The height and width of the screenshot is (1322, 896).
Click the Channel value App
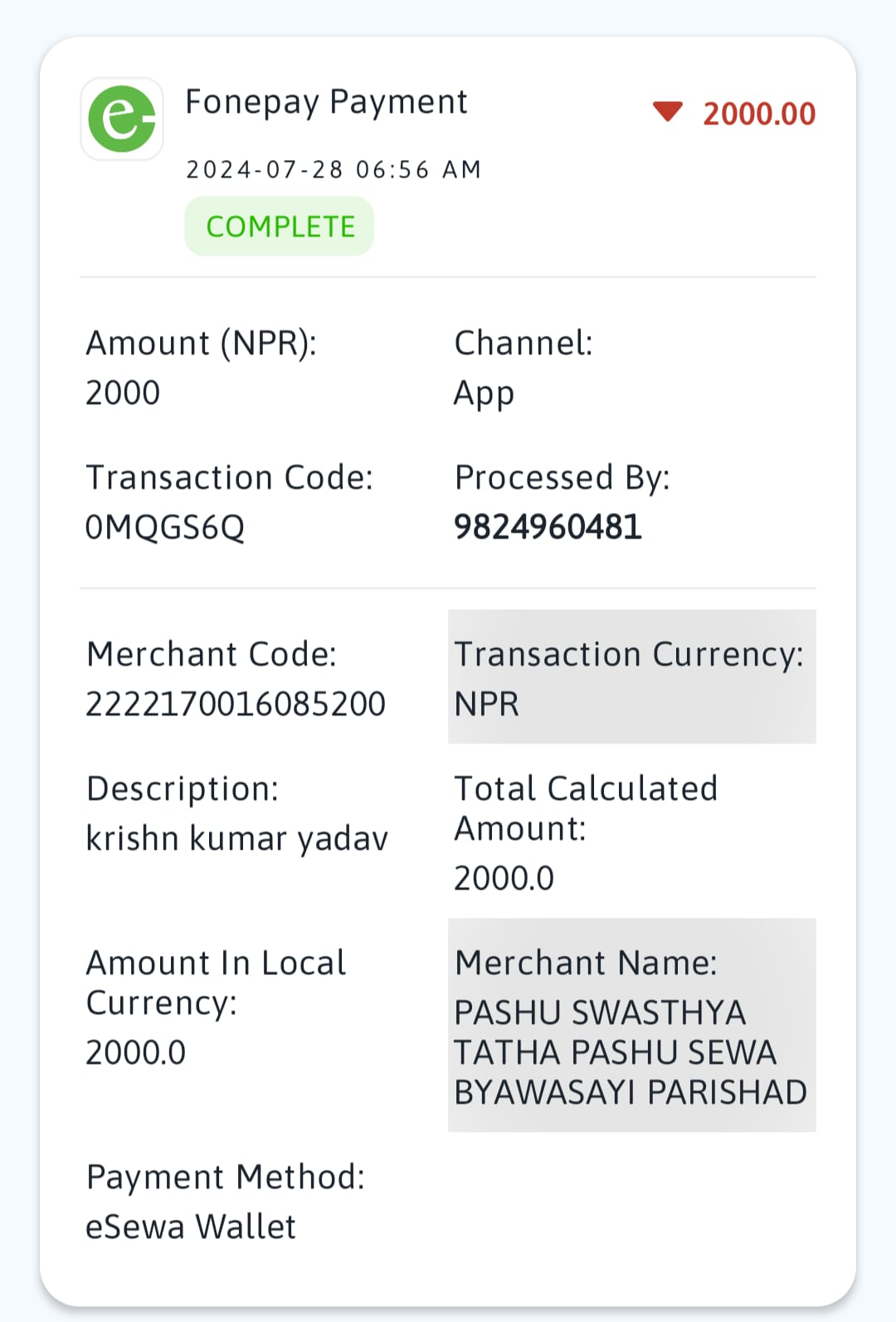484,394
